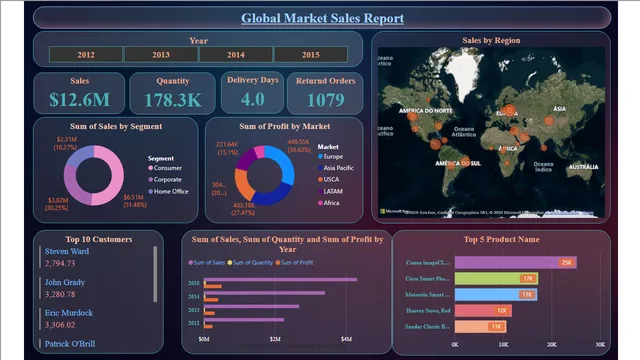The image size is (640, 360).
Task: Select Patrick O'Brill in customer list
Action: 70,344
